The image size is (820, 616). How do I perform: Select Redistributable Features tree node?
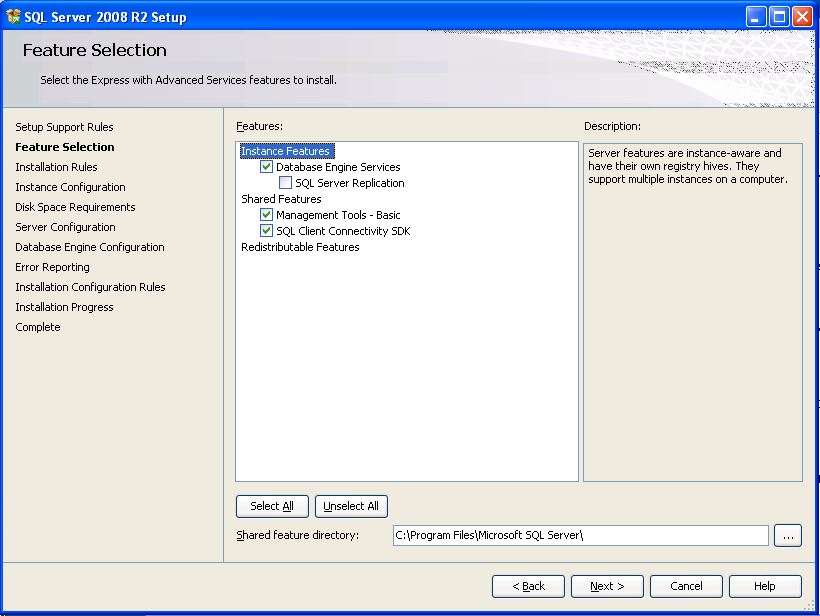click(300, 247)
